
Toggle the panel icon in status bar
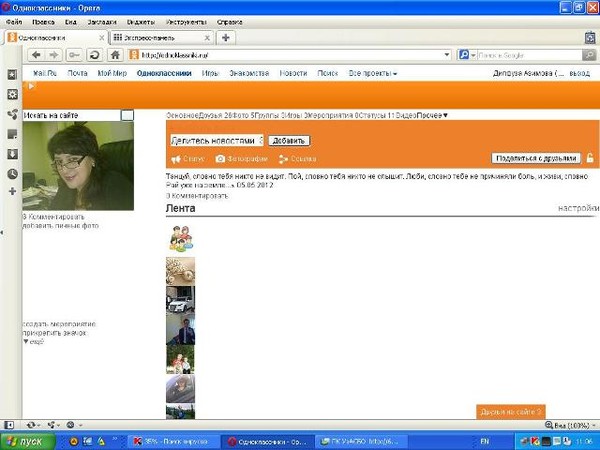[x=9, y=425]
